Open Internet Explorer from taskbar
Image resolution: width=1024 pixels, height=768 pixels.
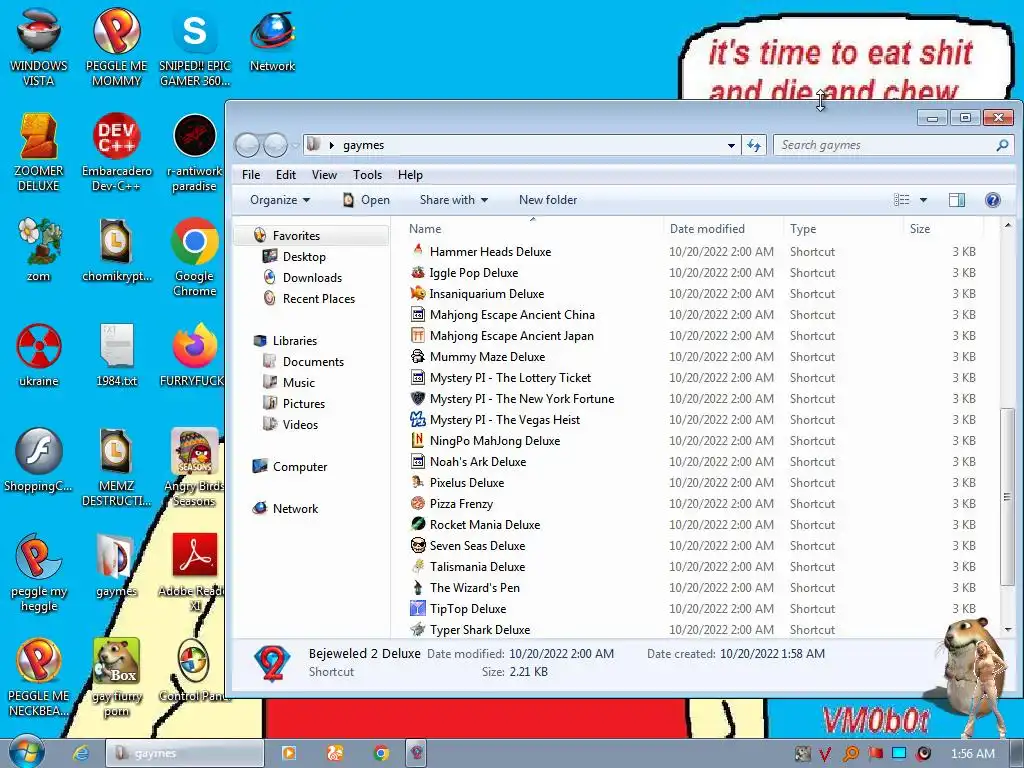(x=80, y=753)
